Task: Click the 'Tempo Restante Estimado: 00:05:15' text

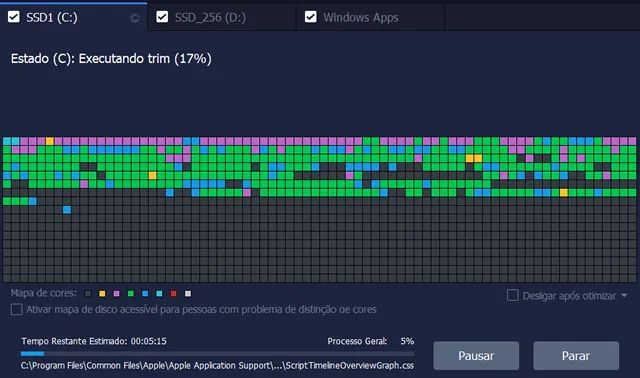Action: click(x=94, y=341)
